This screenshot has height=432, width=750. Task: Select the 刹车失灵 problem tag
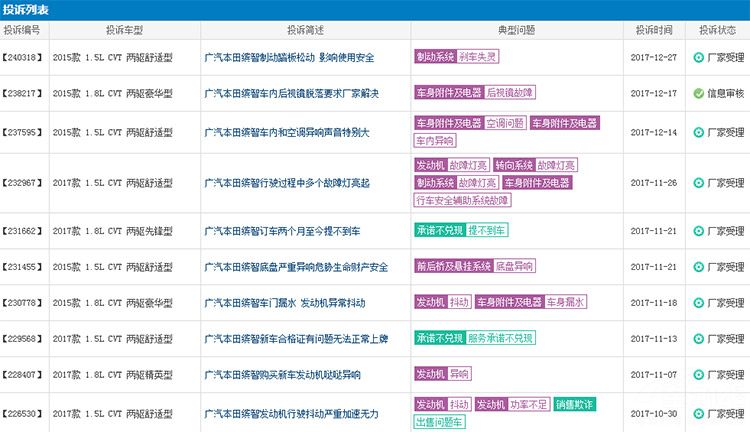(x=478, y=58)
